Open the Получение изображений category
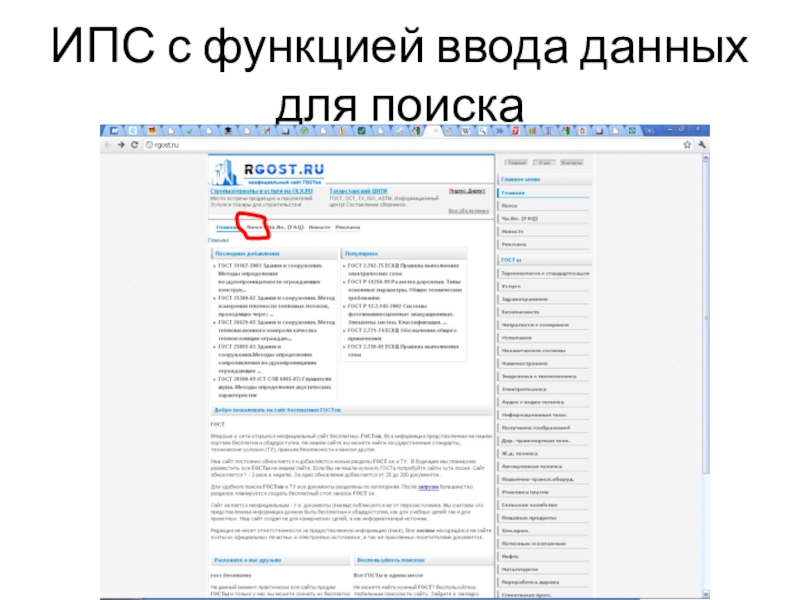800x600 pixels. [x=543, y=428]
